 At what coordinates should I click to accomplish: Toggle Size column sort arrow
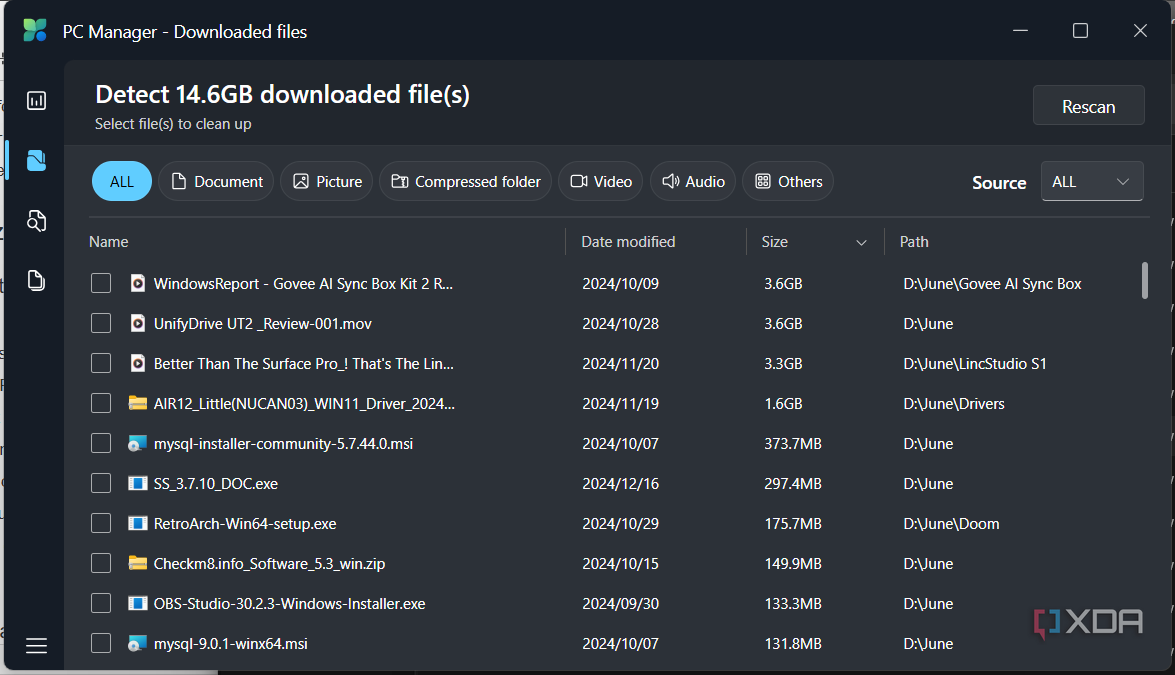click(861, 243)
